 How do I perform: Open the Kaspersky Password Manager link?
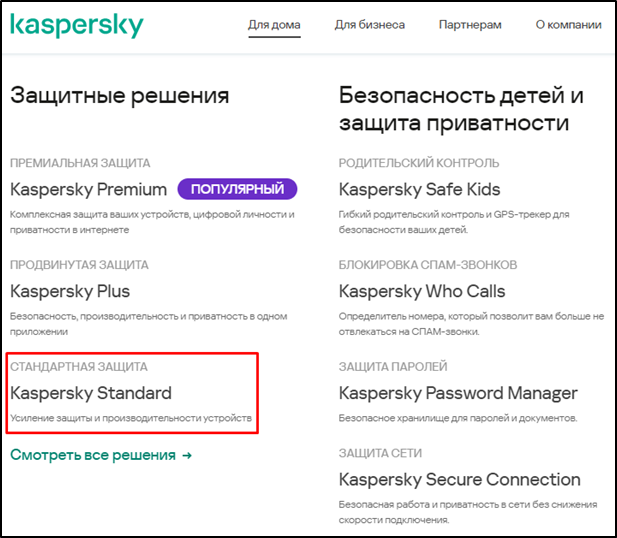point(458,393)
